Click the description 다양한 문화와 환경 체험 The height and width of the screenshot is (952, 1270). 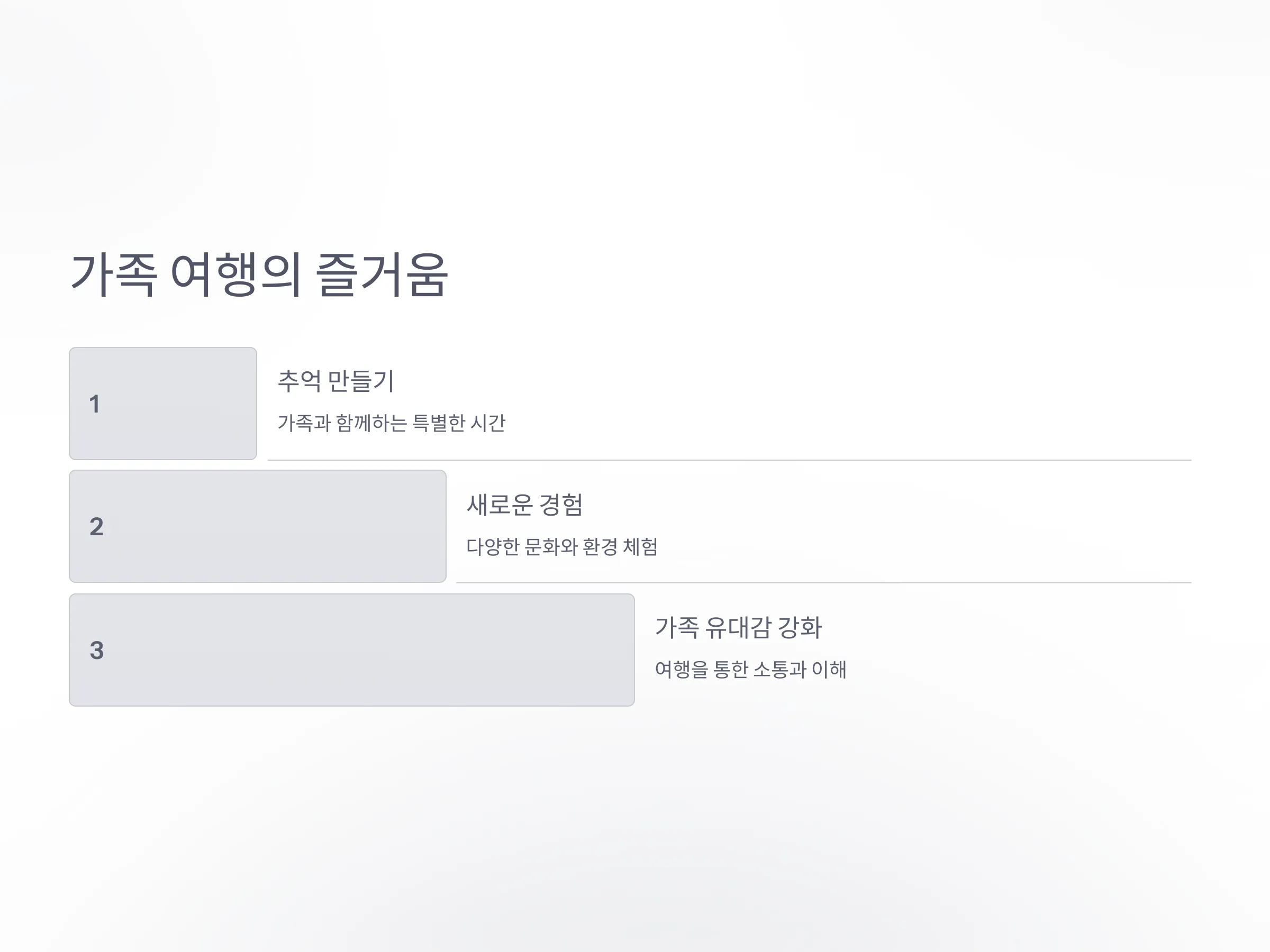[x=562, y=546]
